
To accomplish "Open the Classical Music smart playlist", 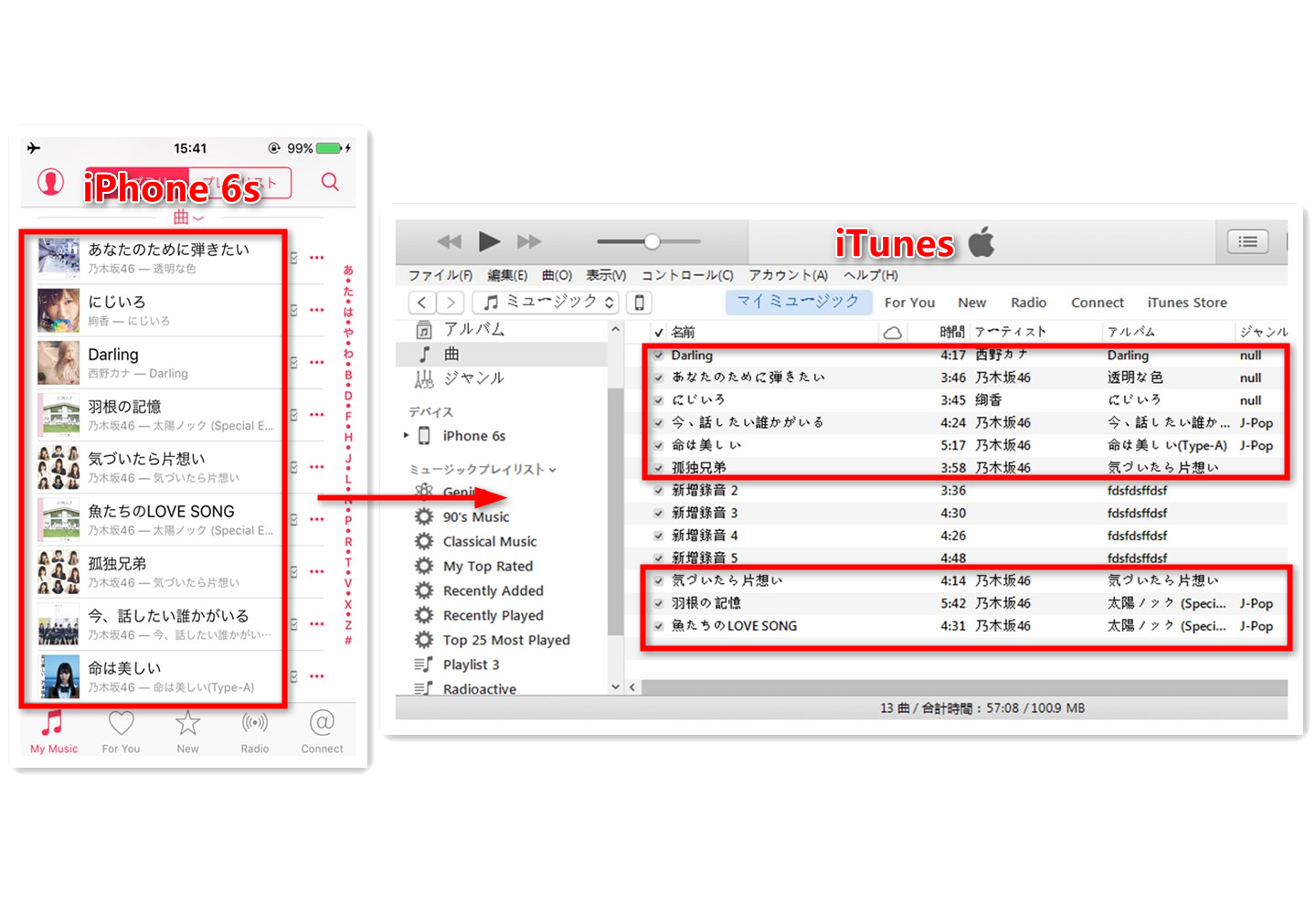I will (490, 541).
